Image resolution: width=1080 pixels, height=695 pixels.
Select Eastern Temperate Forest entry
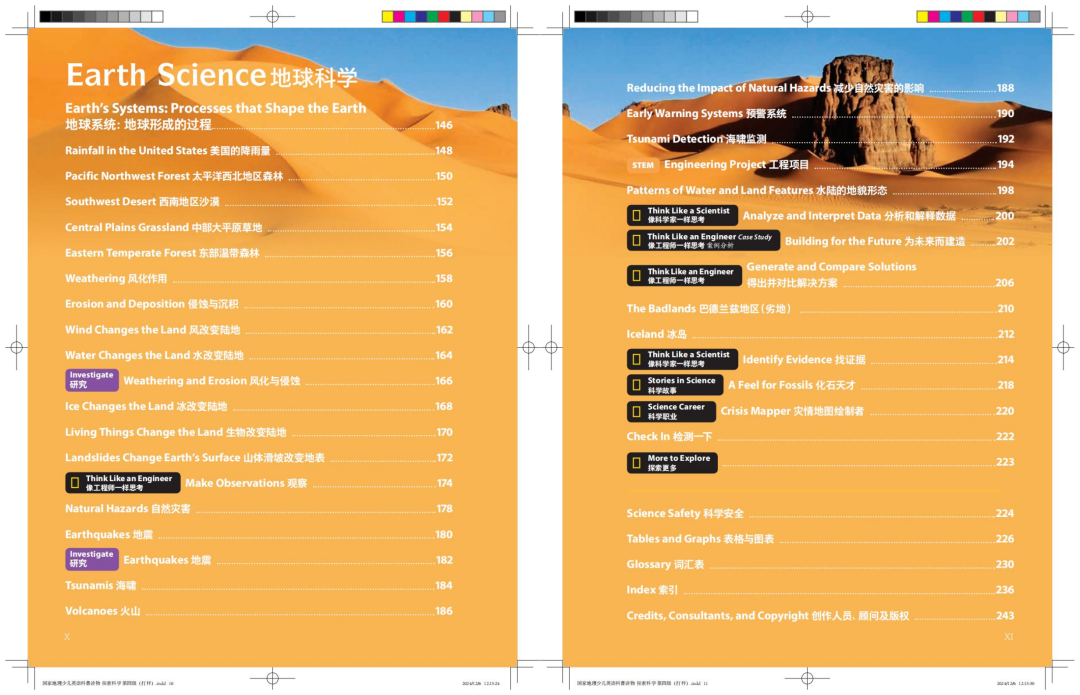(x=163, y=253)
